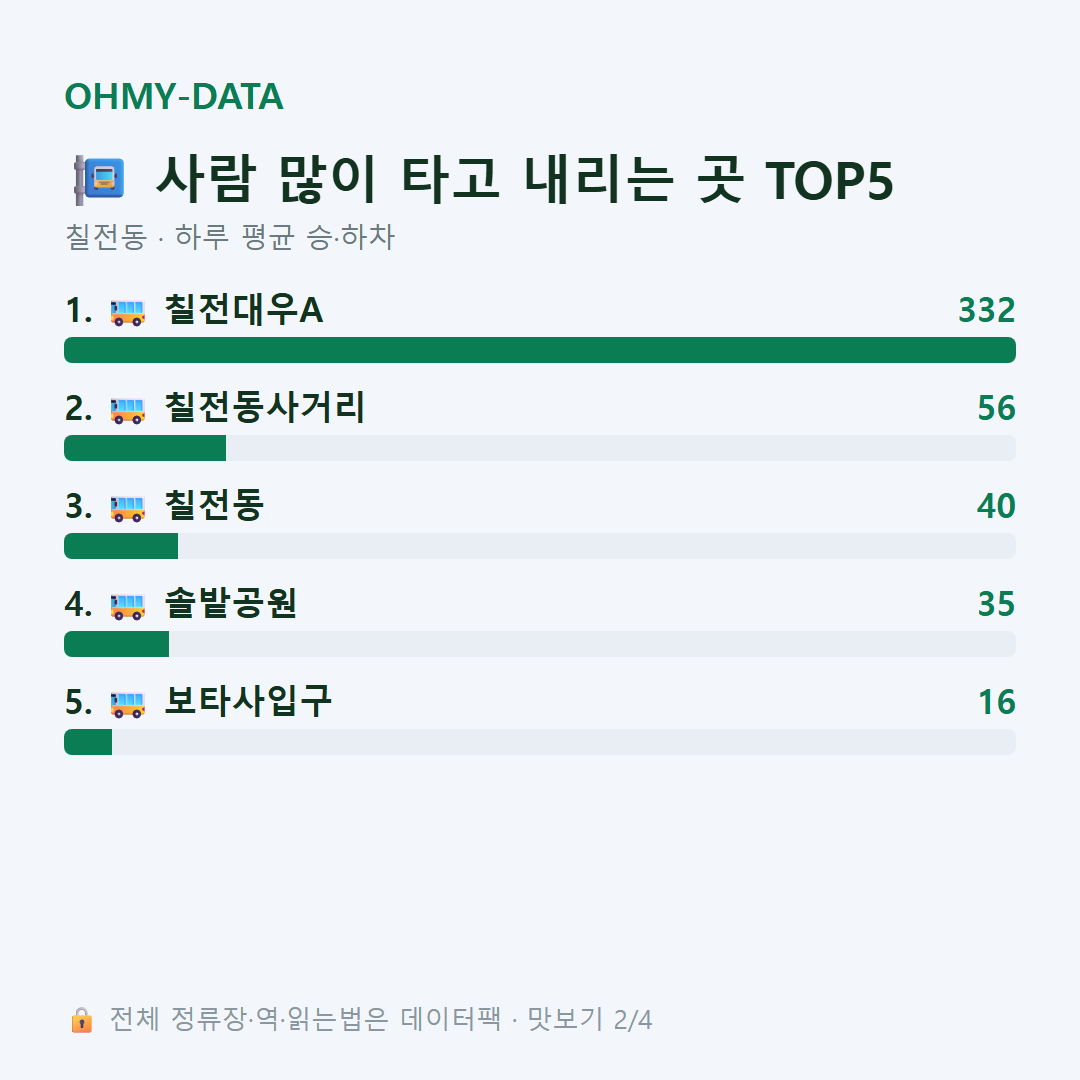Click the OHMY-DATA brand label
The image size is (1080, 1080).
pos(174,96)
